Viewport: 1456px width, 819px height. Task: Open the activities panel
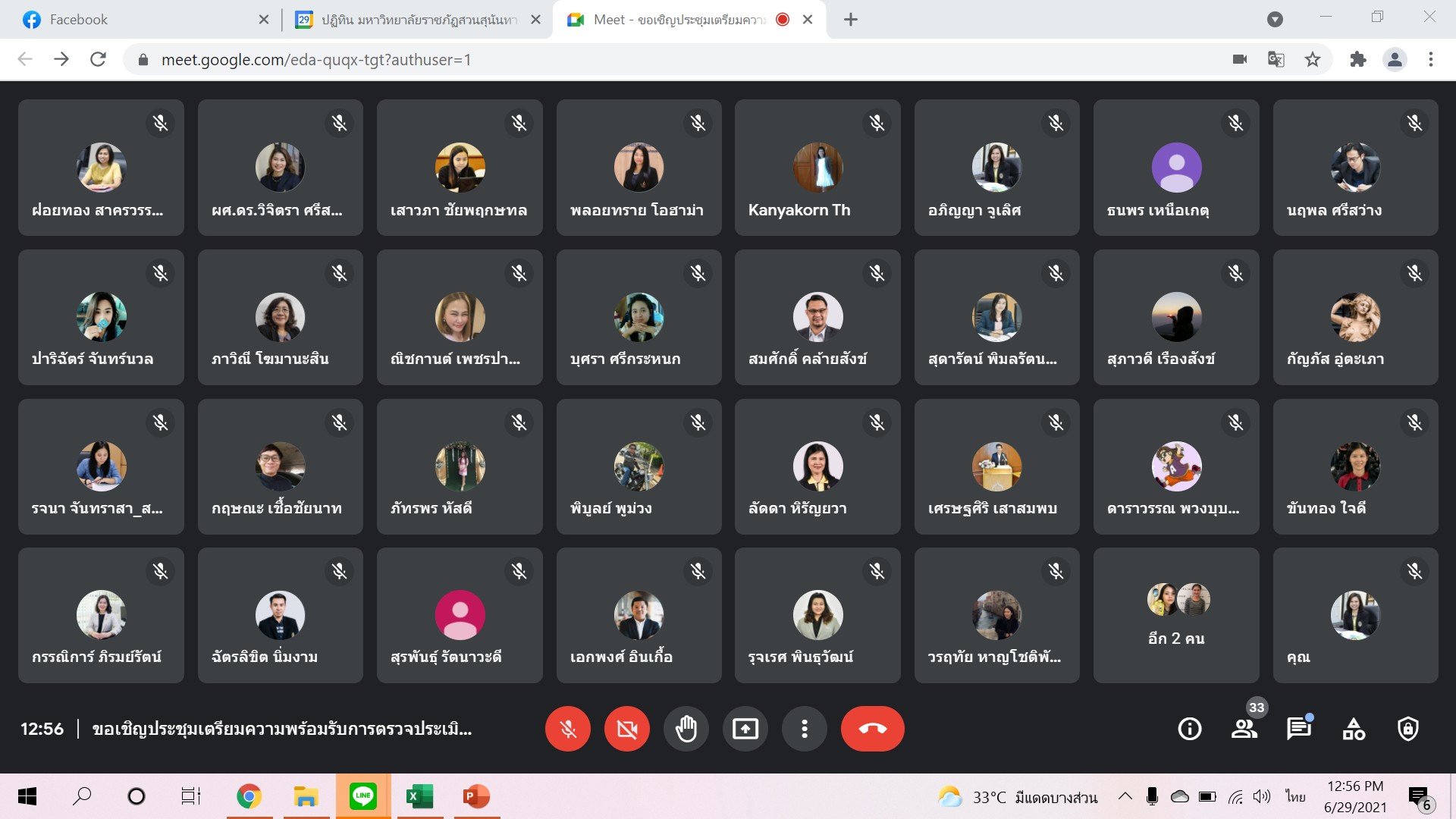[x=1354, y=729]
